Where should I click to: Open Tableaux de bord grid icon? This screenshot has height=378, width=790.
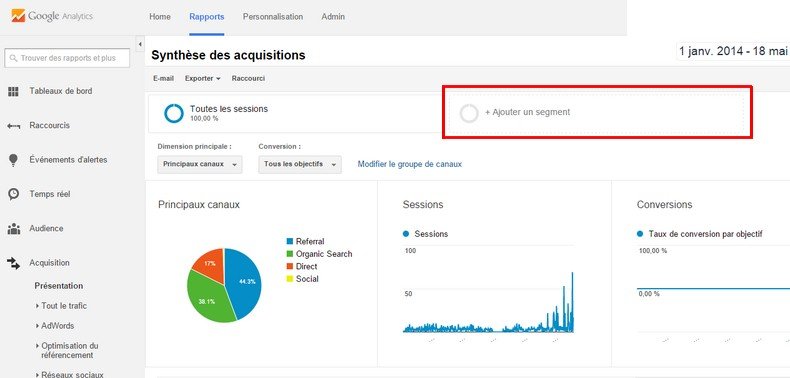click(x=13, y=92)
